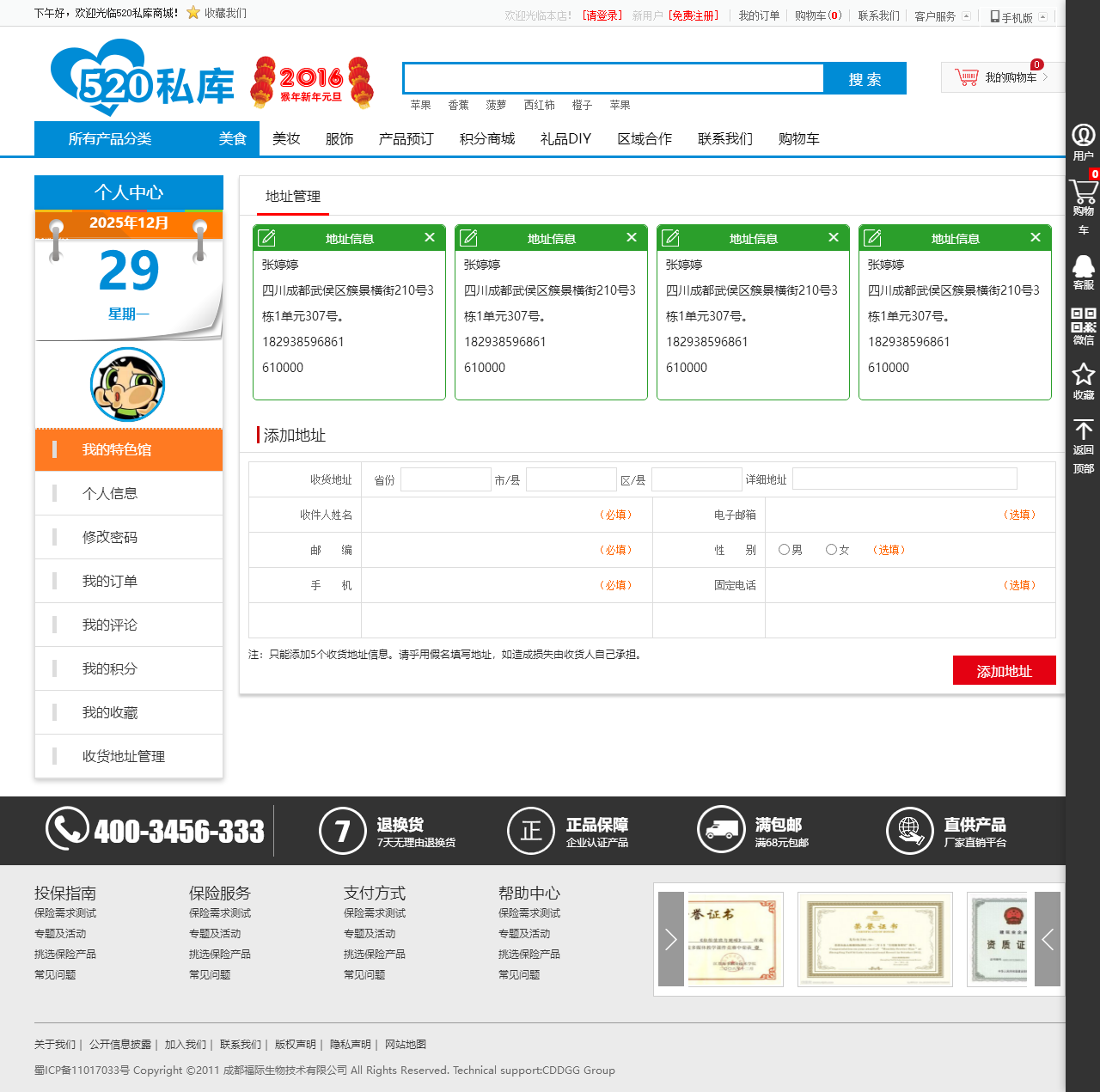Click edit icon on third address card

(671, 238)
